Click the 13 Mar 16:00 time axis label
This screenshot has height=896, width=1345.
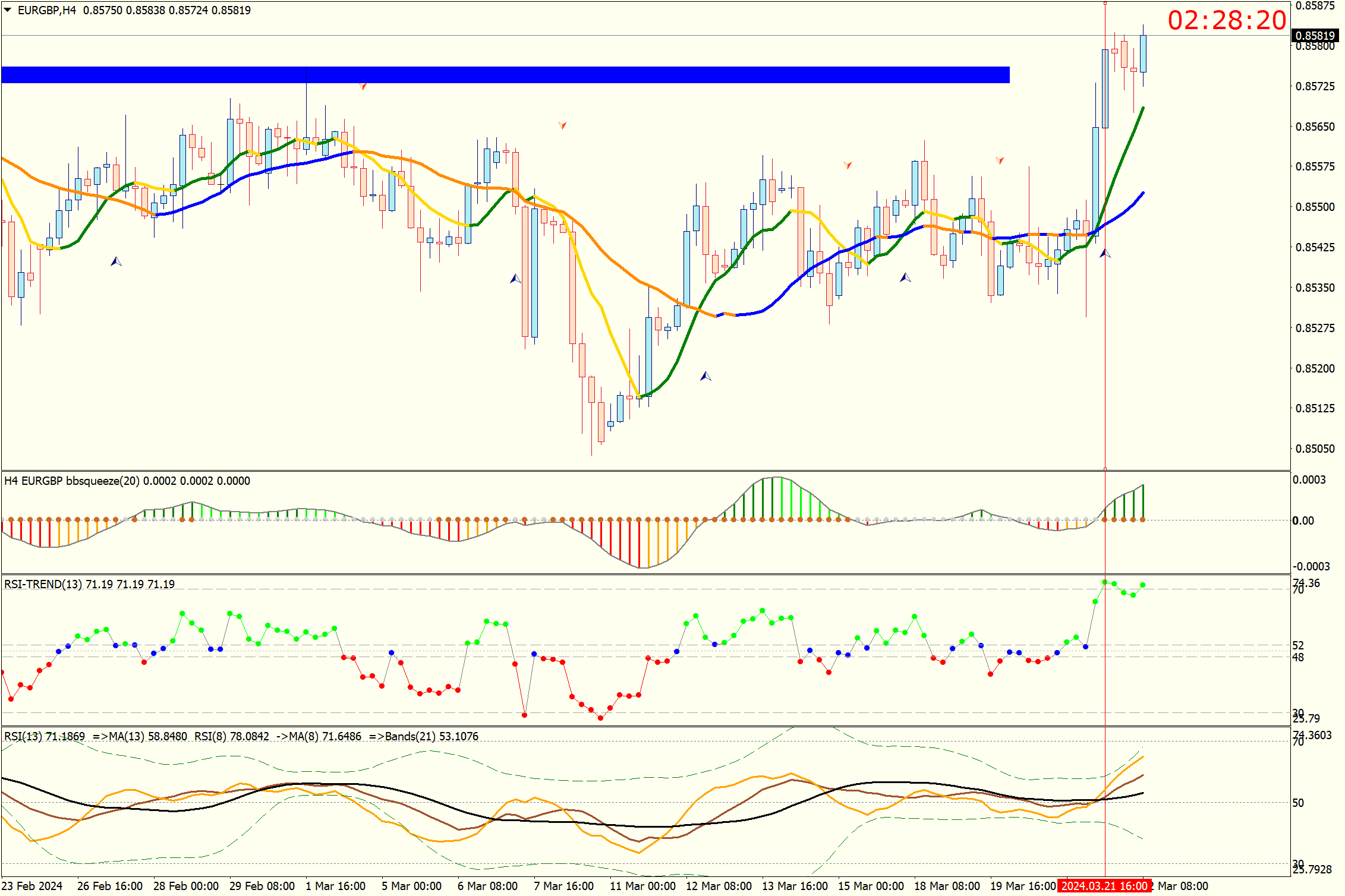(x=795, y=886)
